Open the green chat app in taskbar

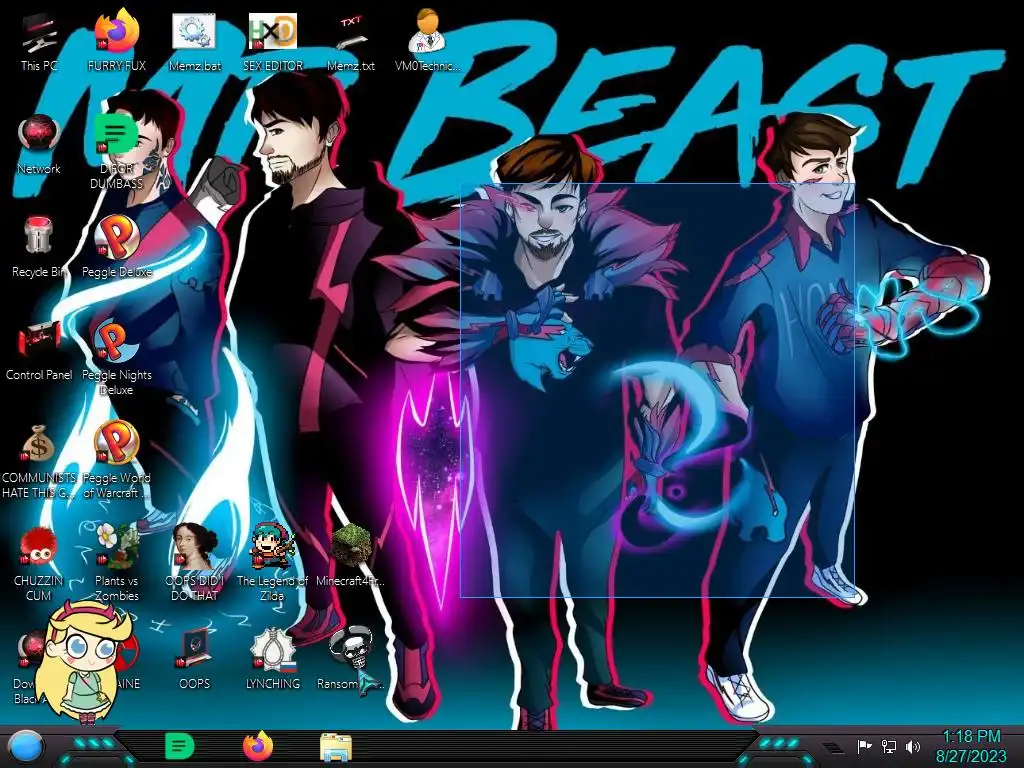pyautogui.click(x=180, y=746)
